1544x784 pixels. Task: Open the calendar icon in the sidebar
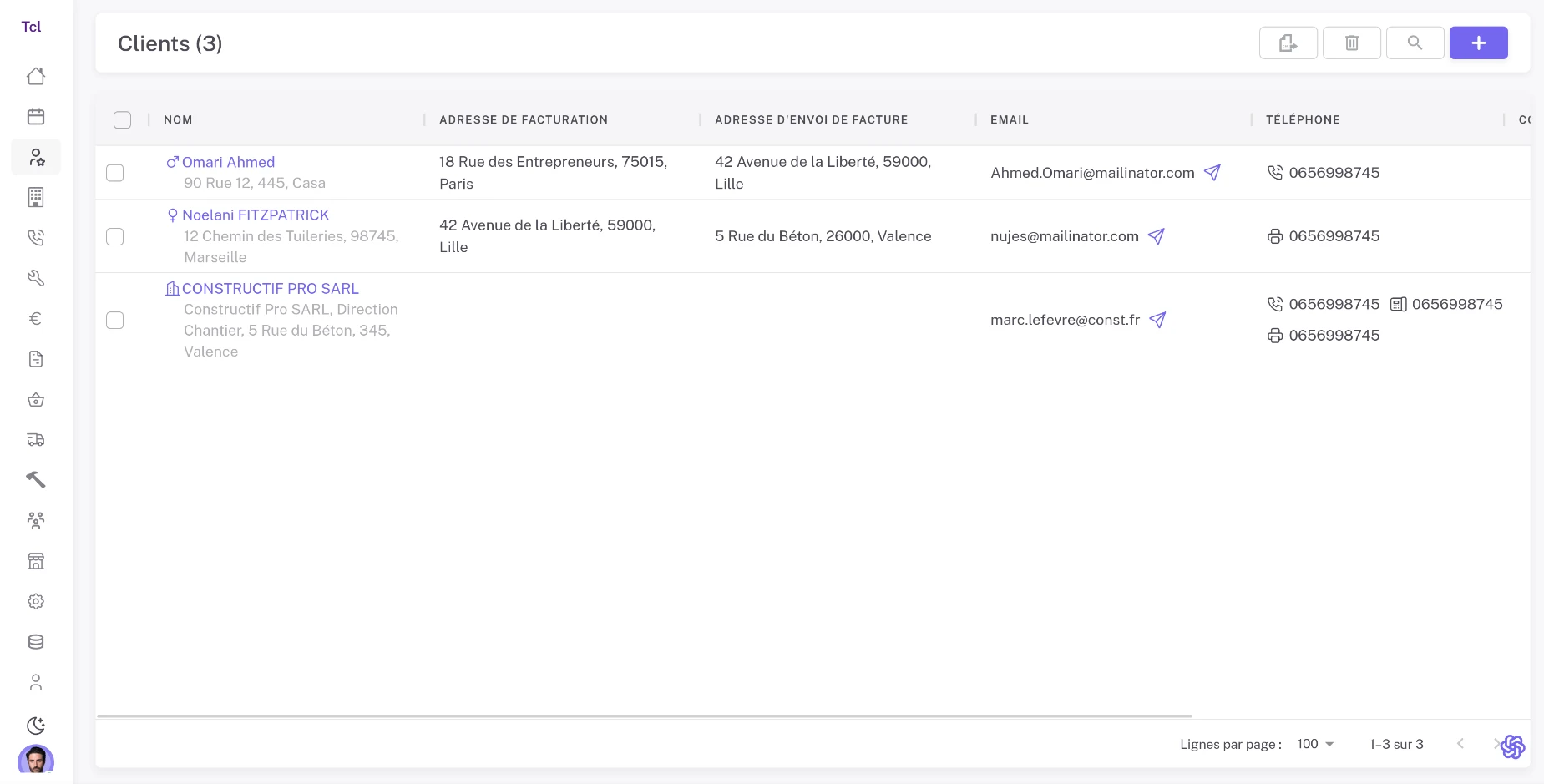tap(36, 117)
